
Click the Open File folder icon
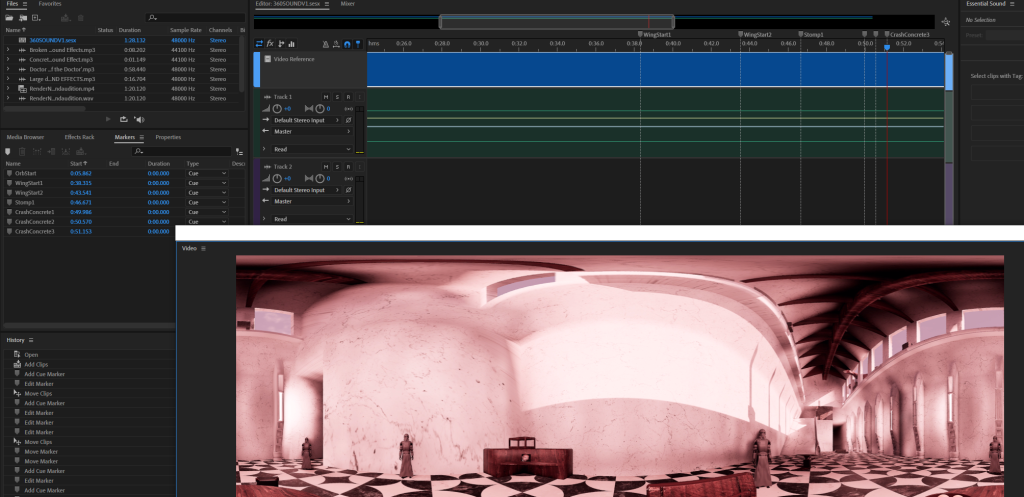coord(9,18)
